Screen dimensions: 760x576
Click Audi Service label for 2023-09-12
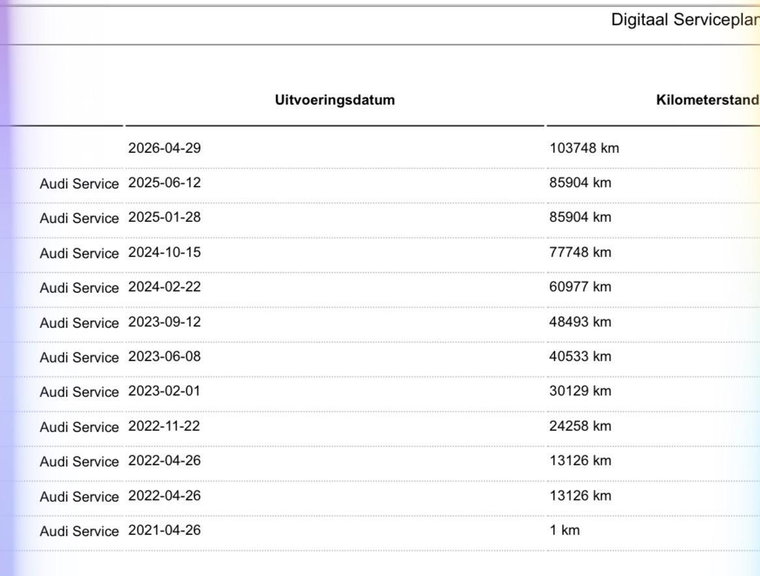coord(79,323)
